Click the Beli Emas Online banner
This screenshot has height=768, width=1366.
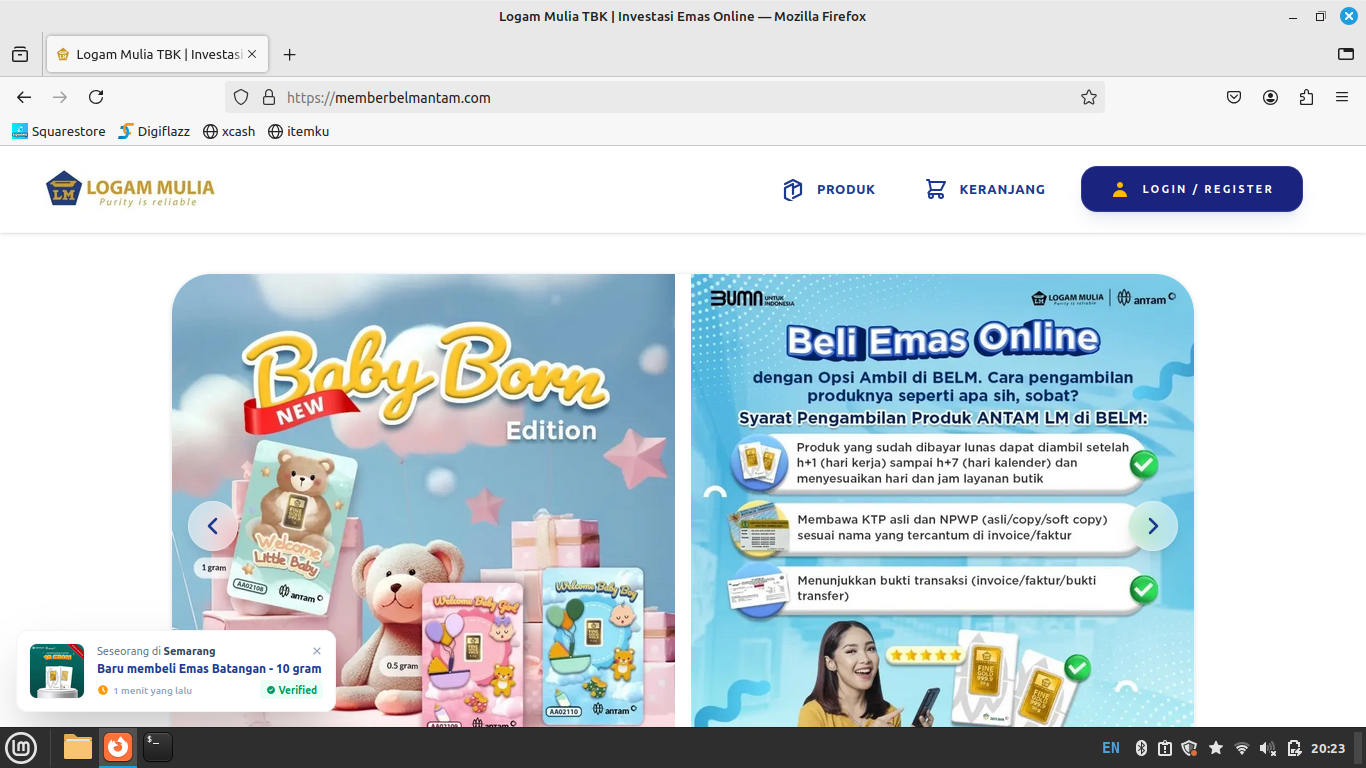pos(942,500)
